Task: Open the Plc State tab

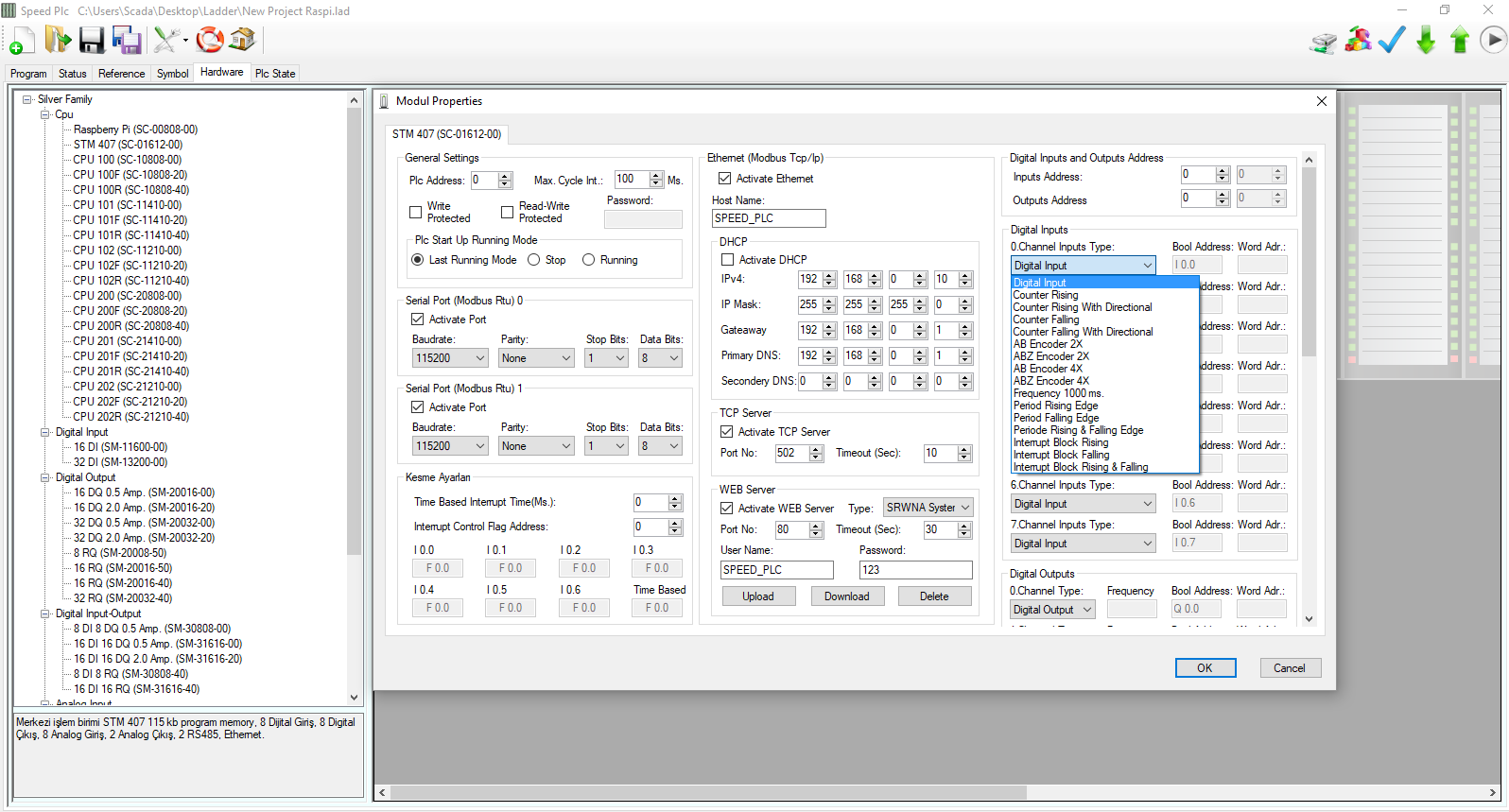Action: 275,74
